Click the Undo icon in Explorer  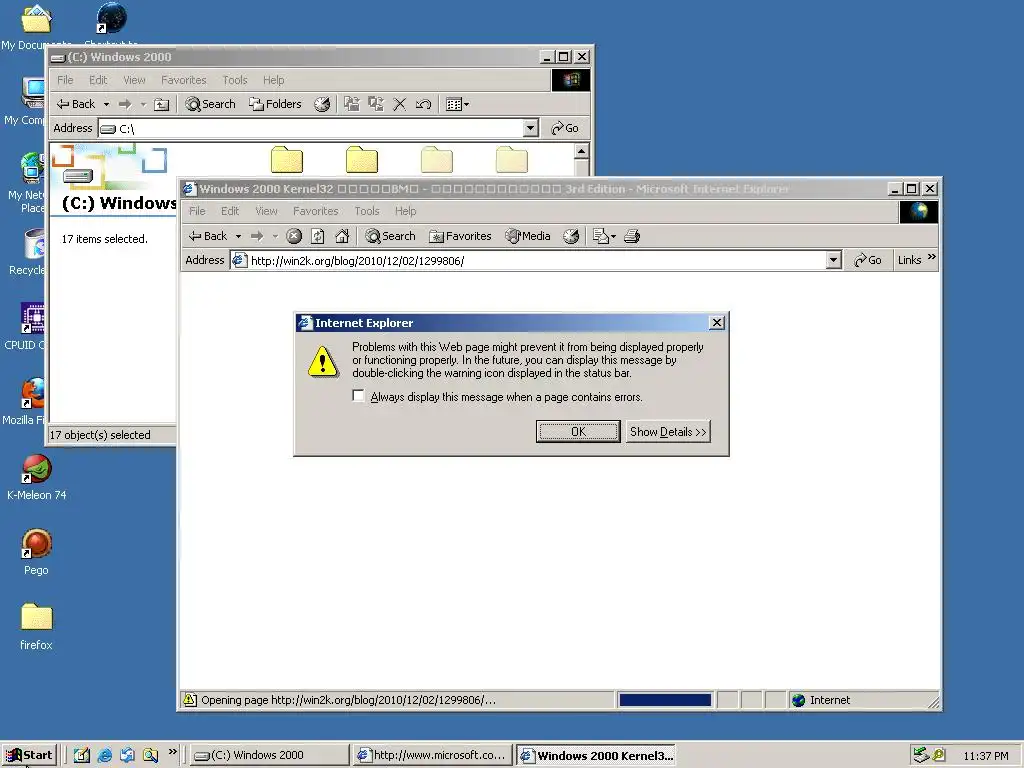click(x=423, y=104)
